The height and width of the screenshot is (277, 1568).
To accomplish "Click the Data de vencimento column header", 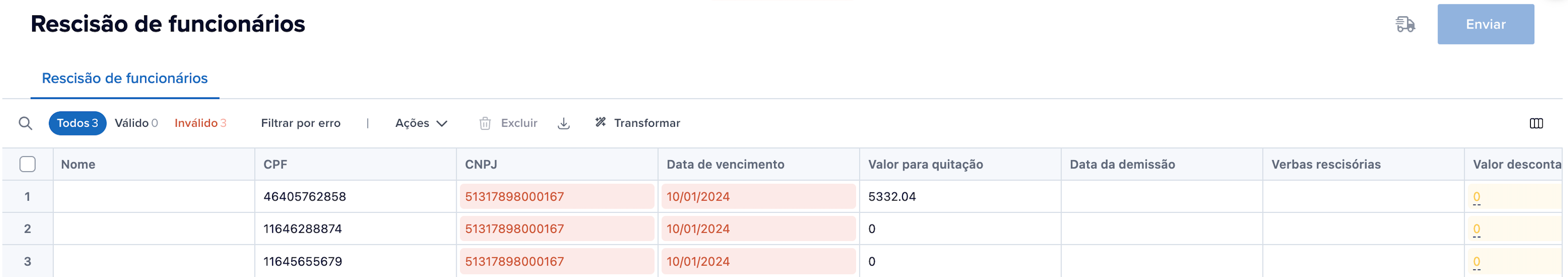I will coord(725,164).
